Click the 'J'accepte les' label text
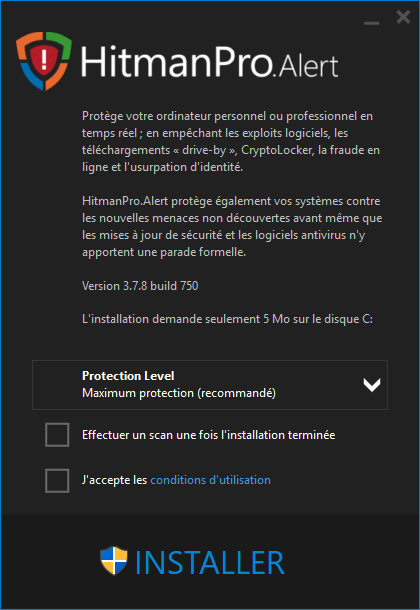Image resolution: width=420 pixels, height=610 pixels. [x=114, y=480]
